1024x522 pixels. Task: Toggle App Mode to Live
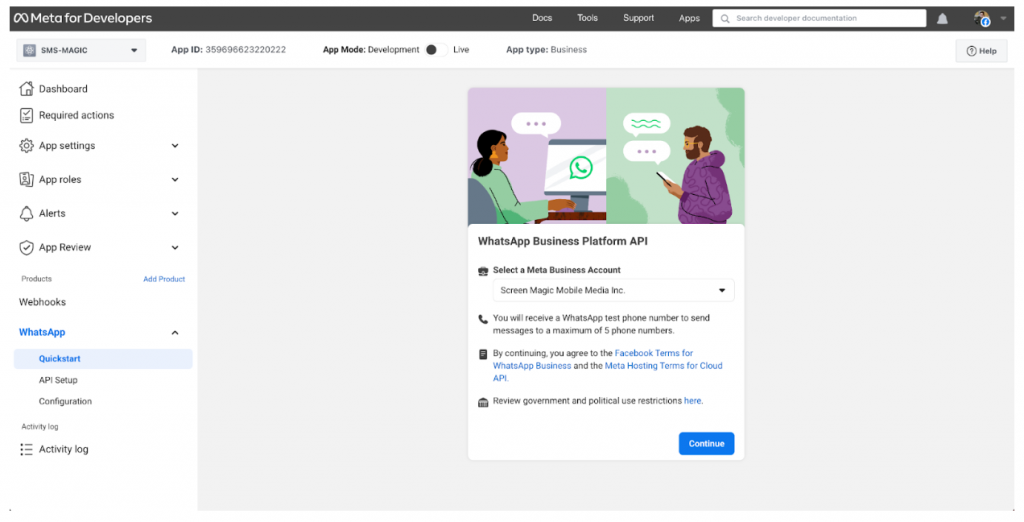(x=436, y=50)
